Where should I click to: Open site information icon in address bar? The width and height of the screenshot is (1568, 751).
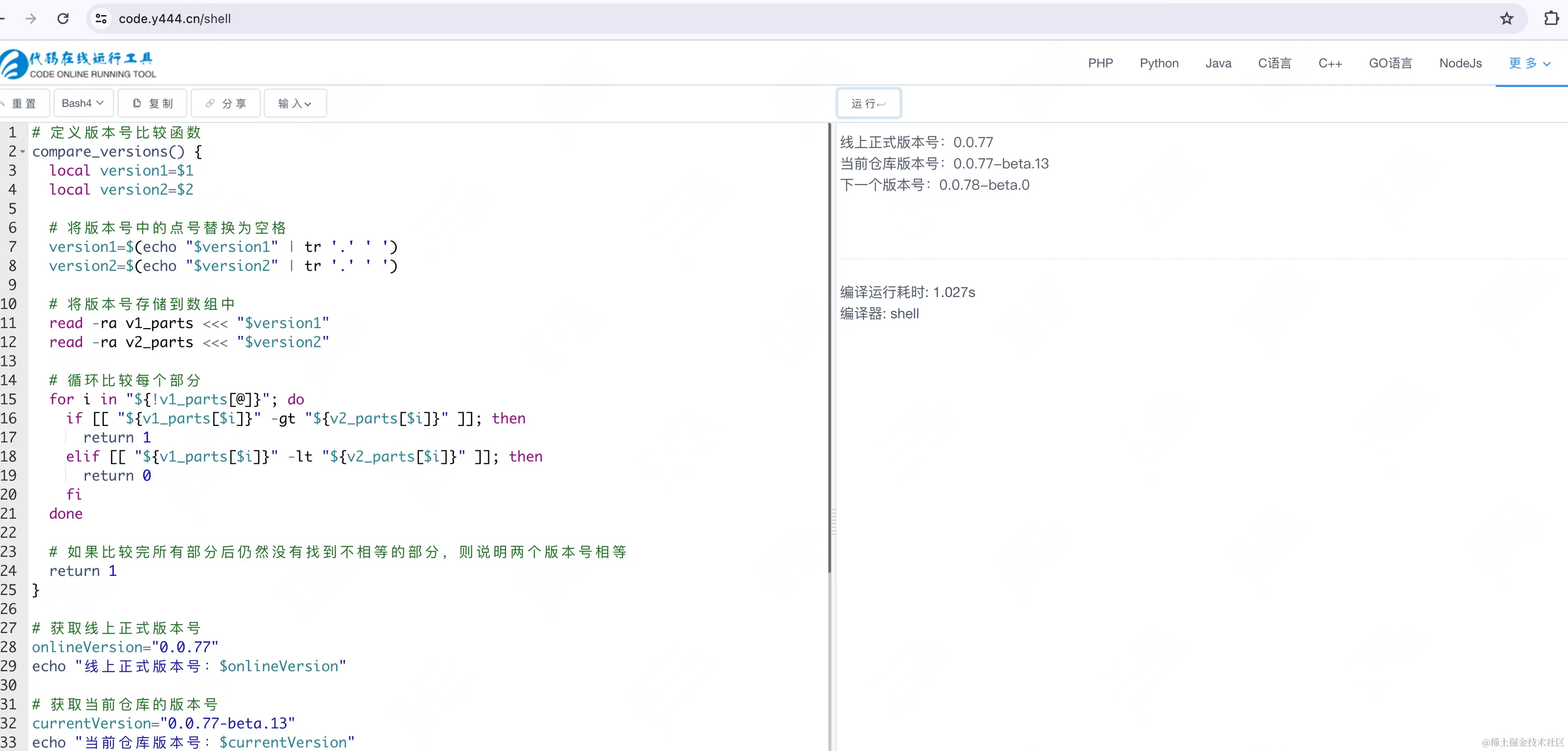pyautogui.click(x=101, y=19)
